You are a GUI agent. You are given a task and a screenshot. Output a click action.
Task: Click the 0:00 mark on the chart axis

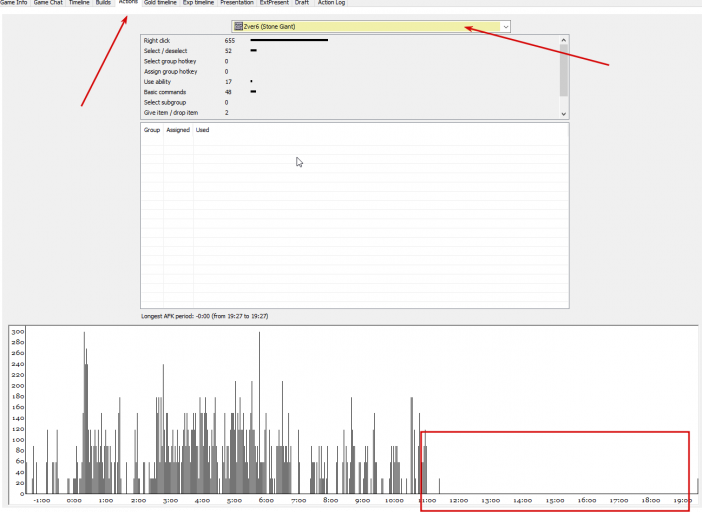pos(74,500)
